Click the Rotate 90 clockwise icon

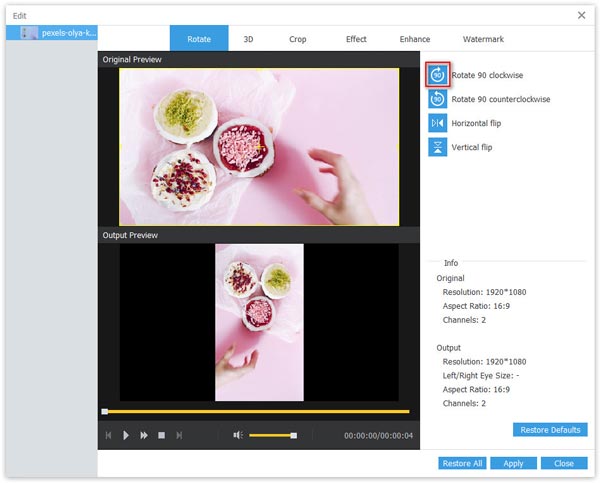438,75
